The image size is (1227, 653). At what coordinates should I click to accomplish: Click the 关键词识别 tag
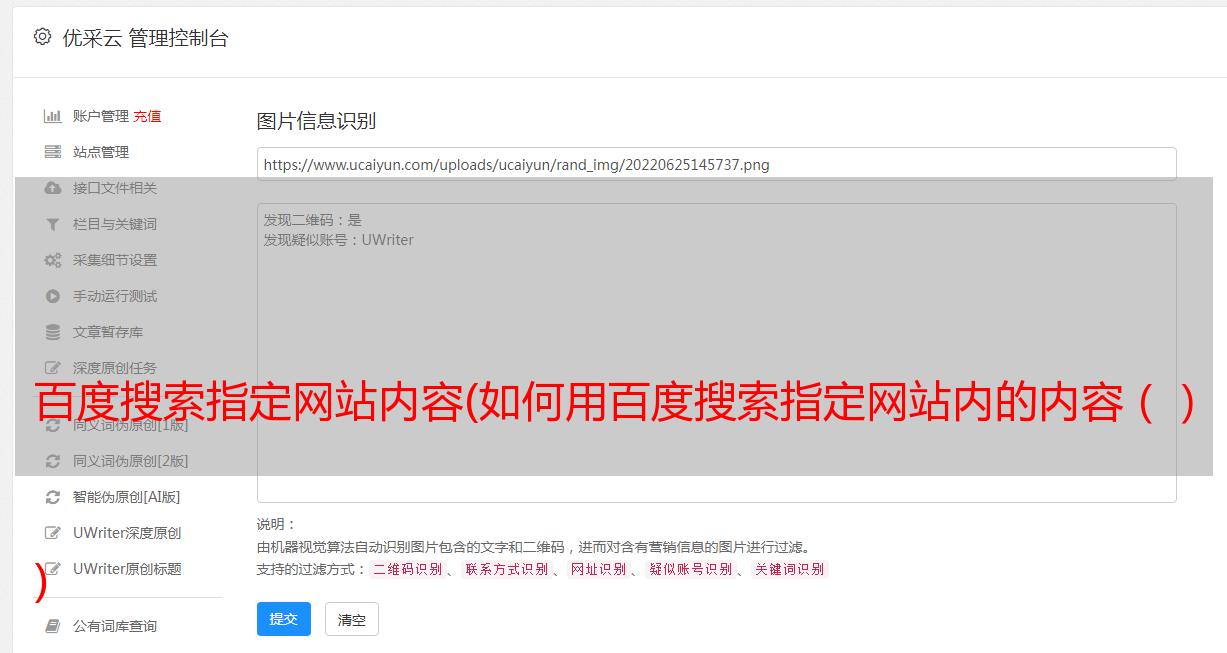click(789, 569)
